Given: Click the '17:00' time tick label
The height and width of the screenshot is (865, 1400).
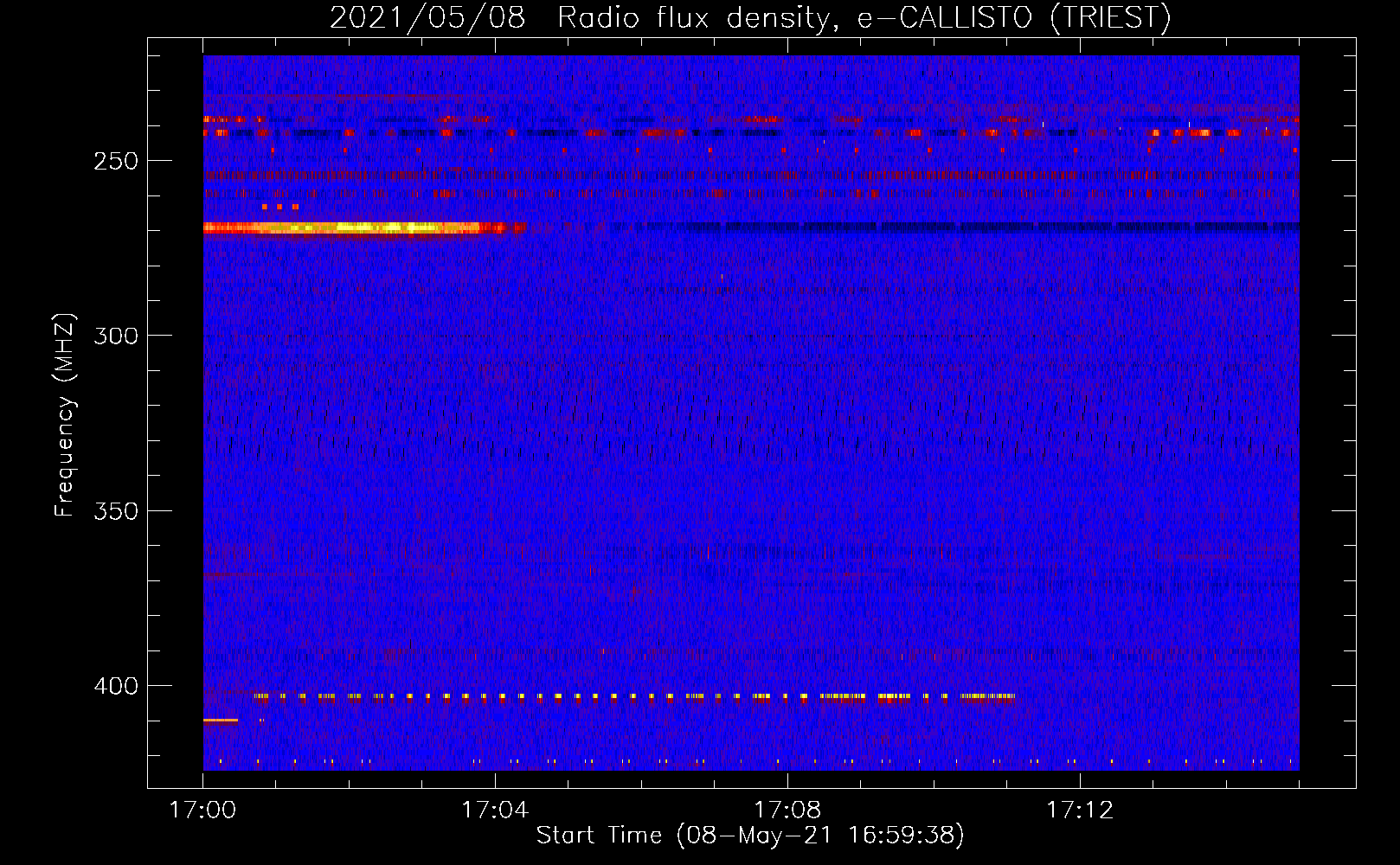Looking at the screenshot, I should pyautogui.click(x=202, y=810).
